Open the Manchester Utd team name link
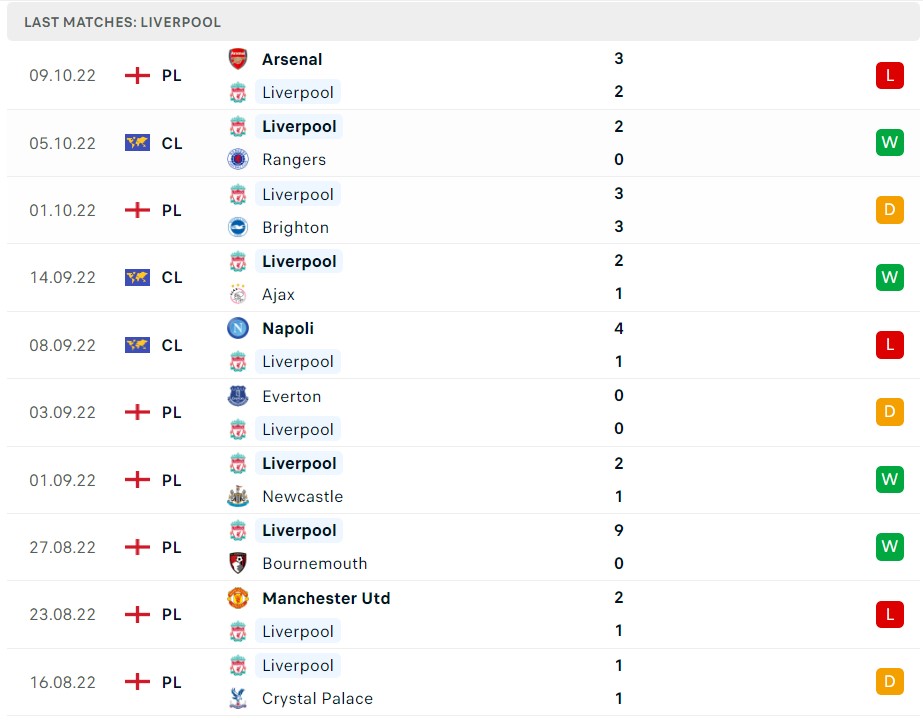Screen dimensions: 923x727 326,598
